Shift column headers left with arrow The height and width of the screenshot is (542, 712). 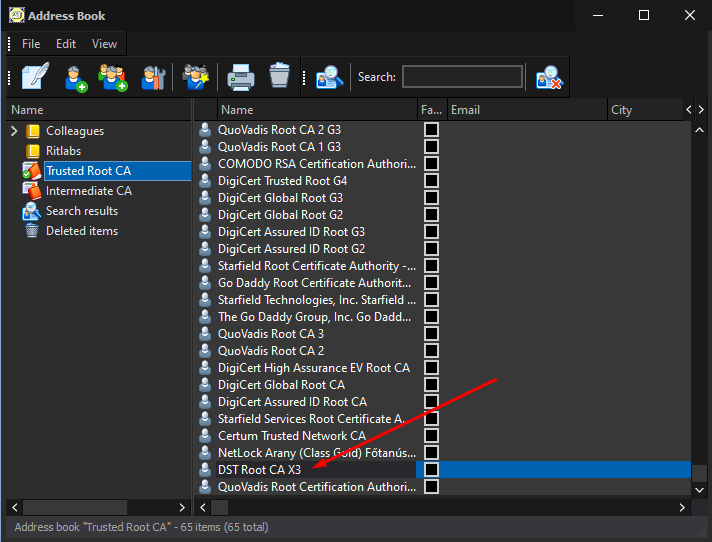(x=689, y=109)
